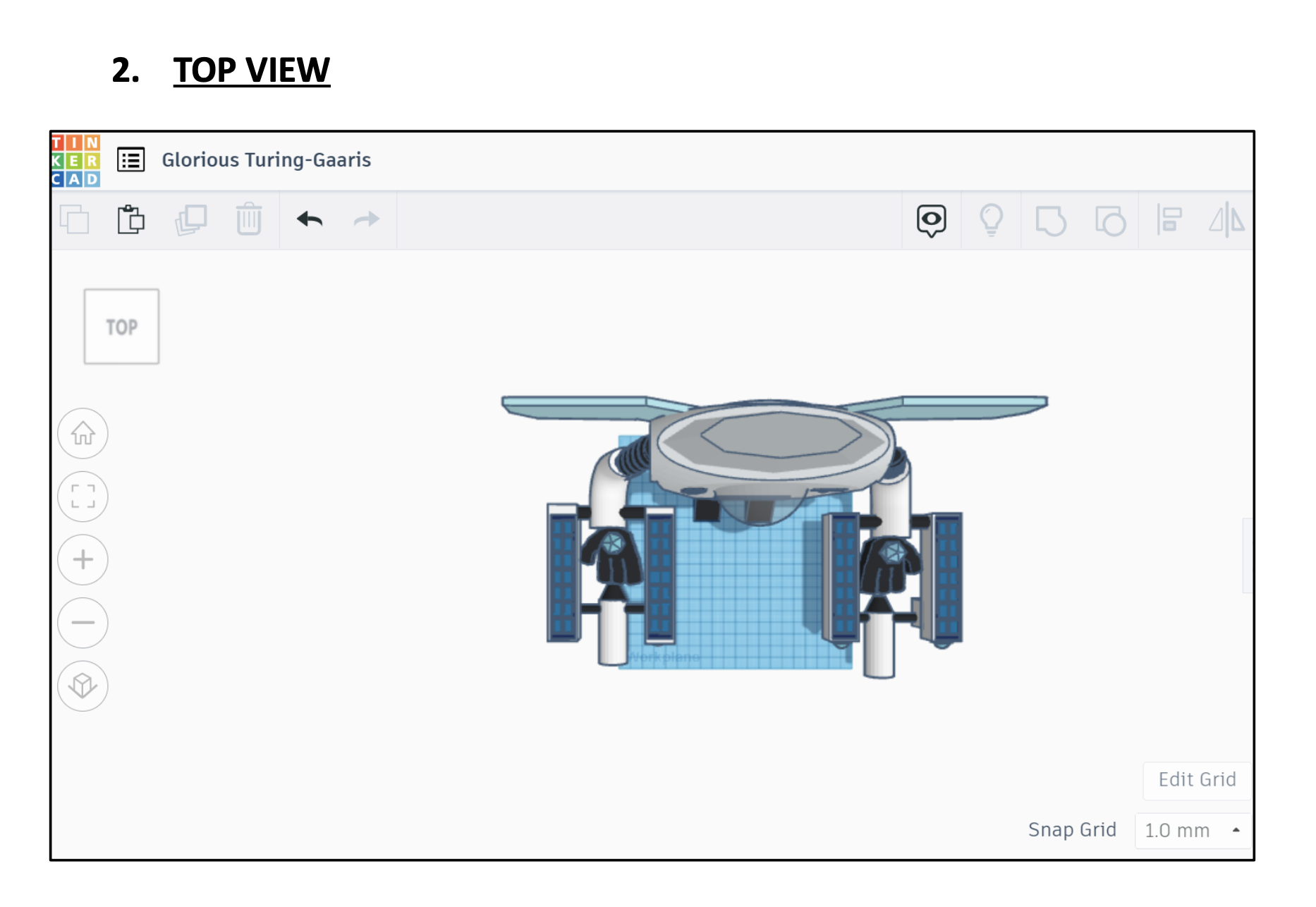Toggle Show all lightbulb icon
The width and height of the screenshot is (1316, 907).
tap(992, 220)
